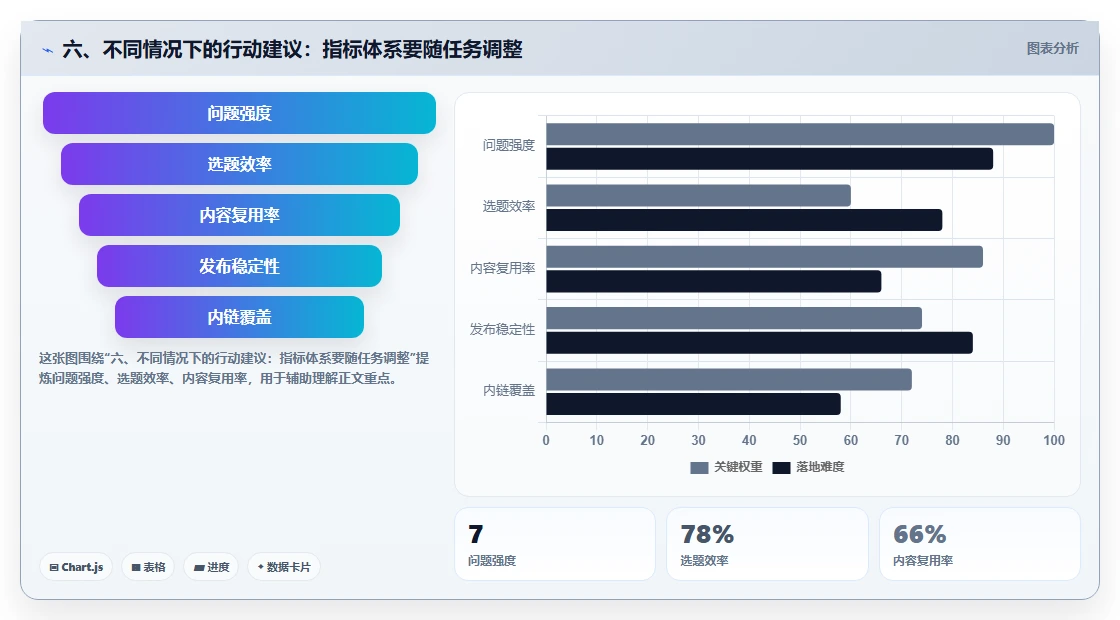Click the 发布稳定性 y-axis label
The width and height of the screenshot is (1120, 620).
[502, 330]
